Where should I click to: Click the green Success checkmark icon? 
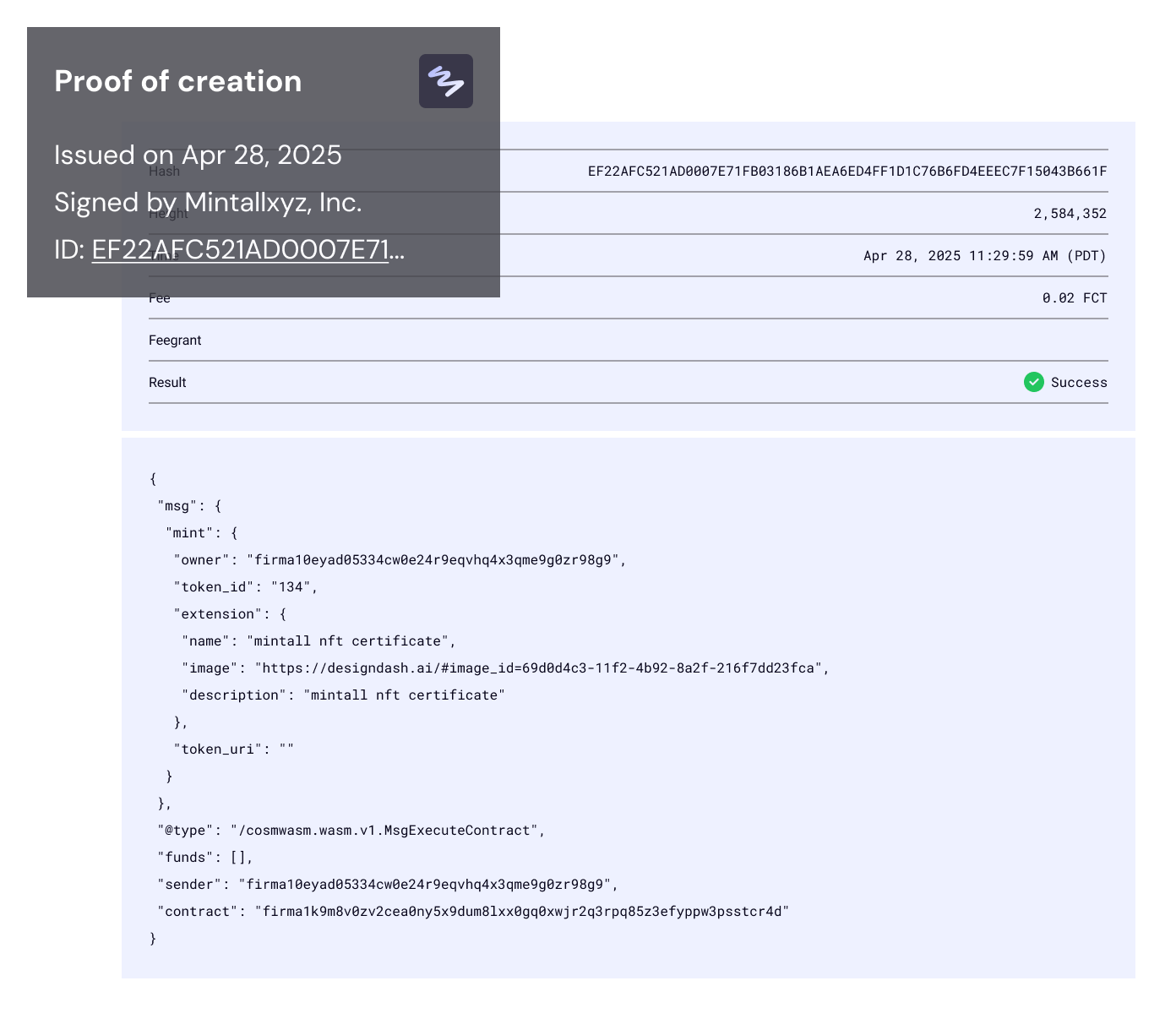tap(1034, 382)
